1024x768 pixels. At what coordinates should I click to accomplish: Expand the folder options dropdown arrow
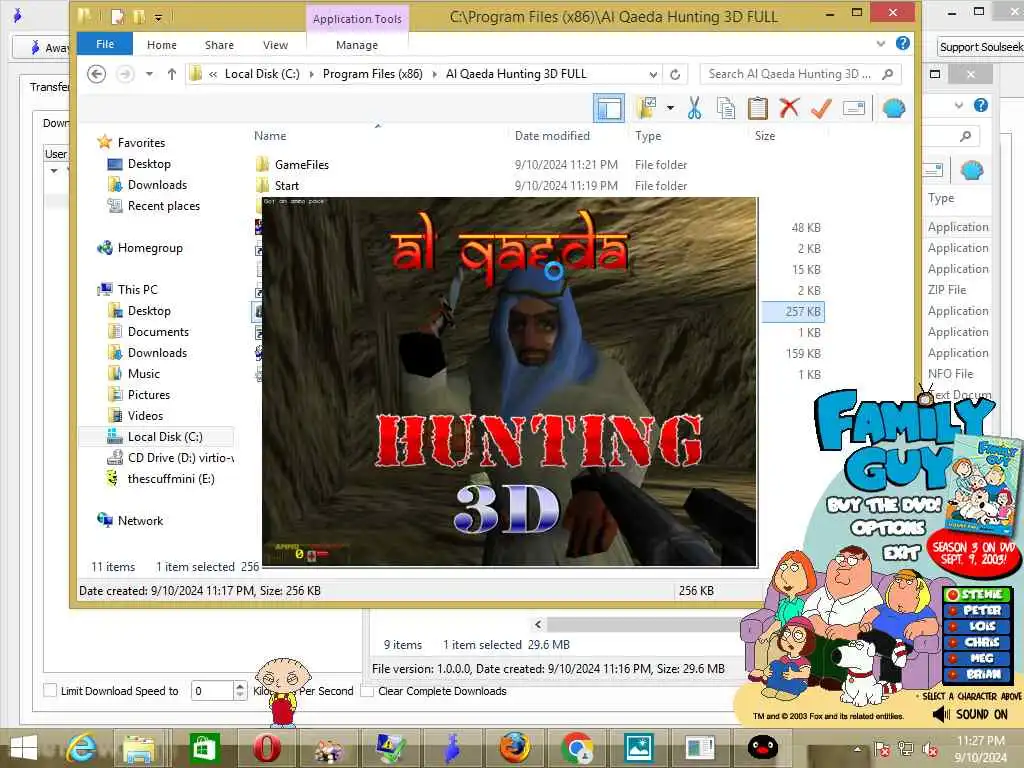(x=670, y=108)
